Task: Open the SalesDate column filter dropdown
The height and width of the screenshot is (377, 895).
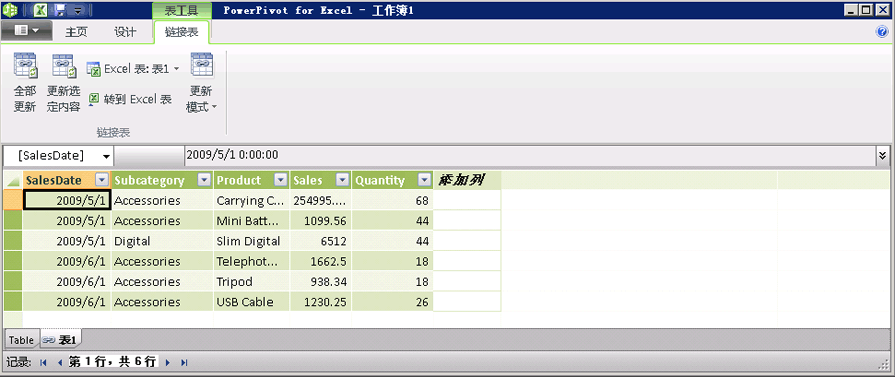Action: point(102,181)
